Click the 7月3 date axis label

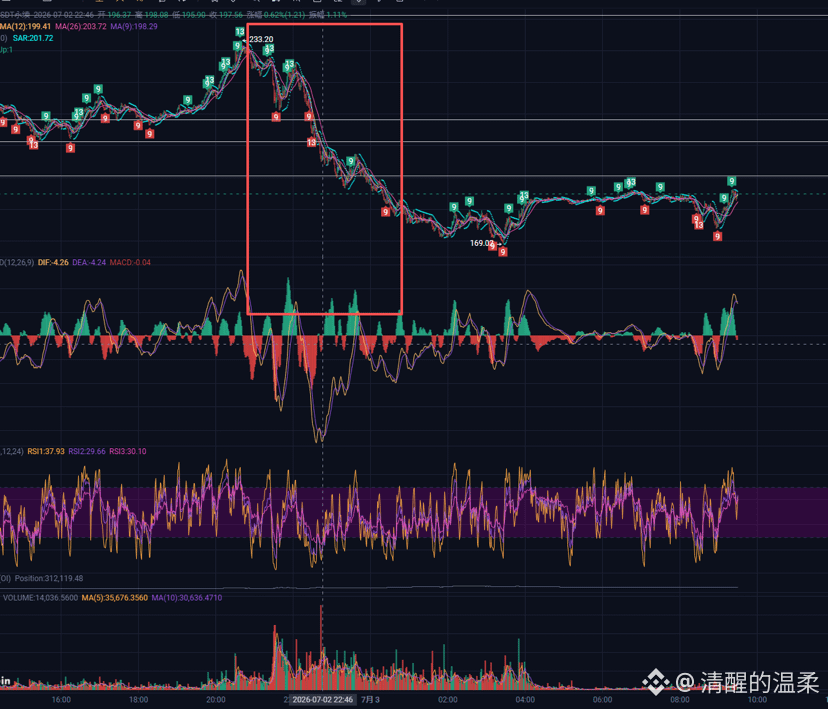370,699
